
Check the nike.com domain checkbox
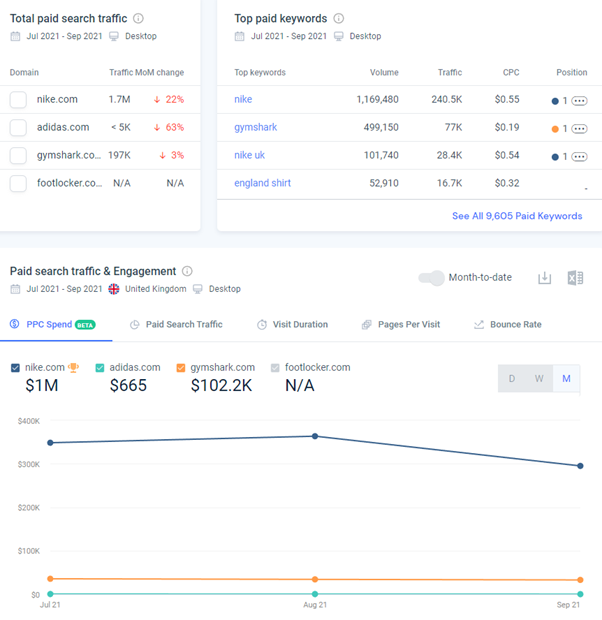click(x=18, y=100)
